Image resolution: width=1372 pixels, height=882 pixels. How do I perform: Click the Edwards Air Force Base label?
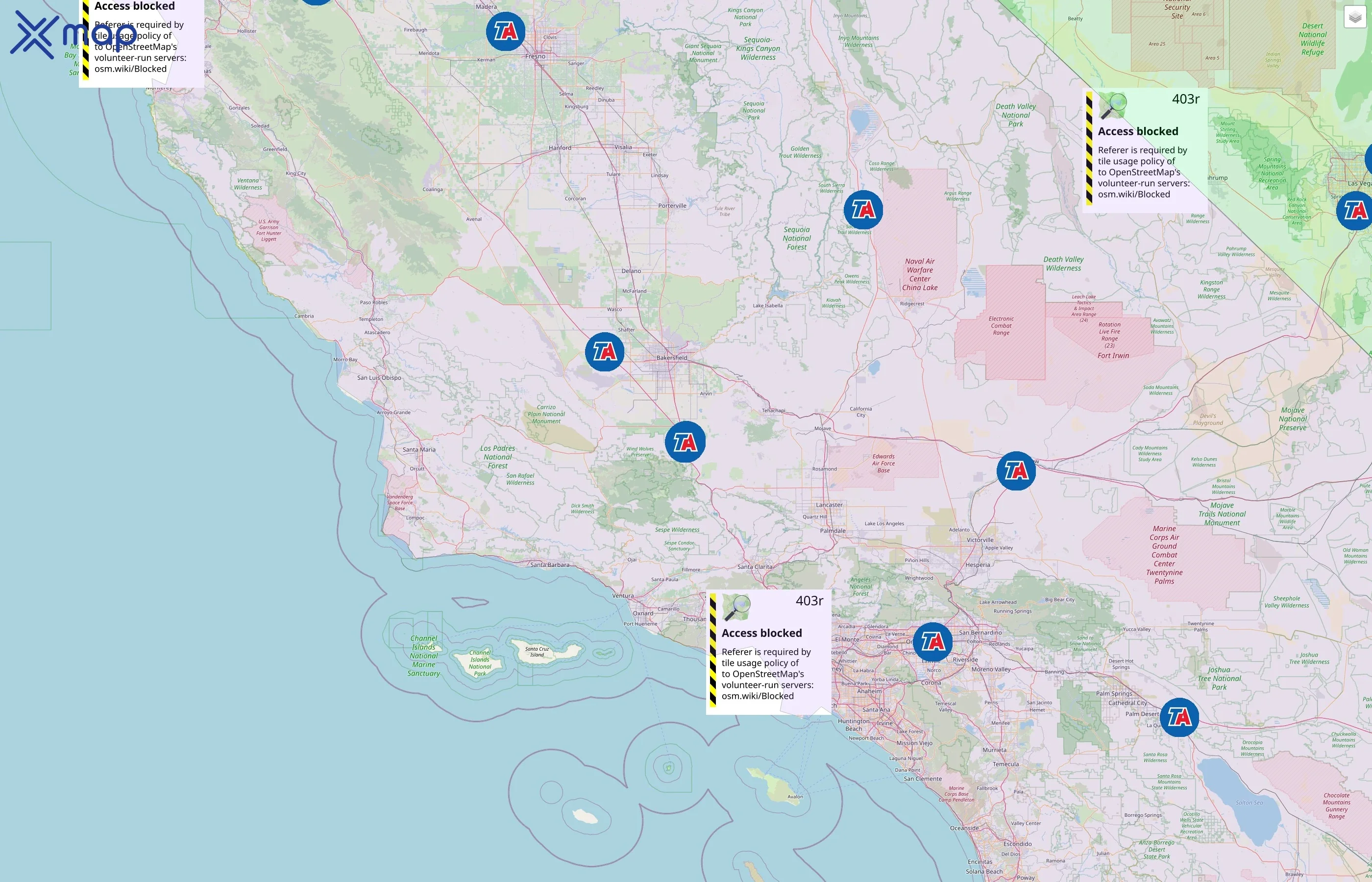click(x=883, y=464)
